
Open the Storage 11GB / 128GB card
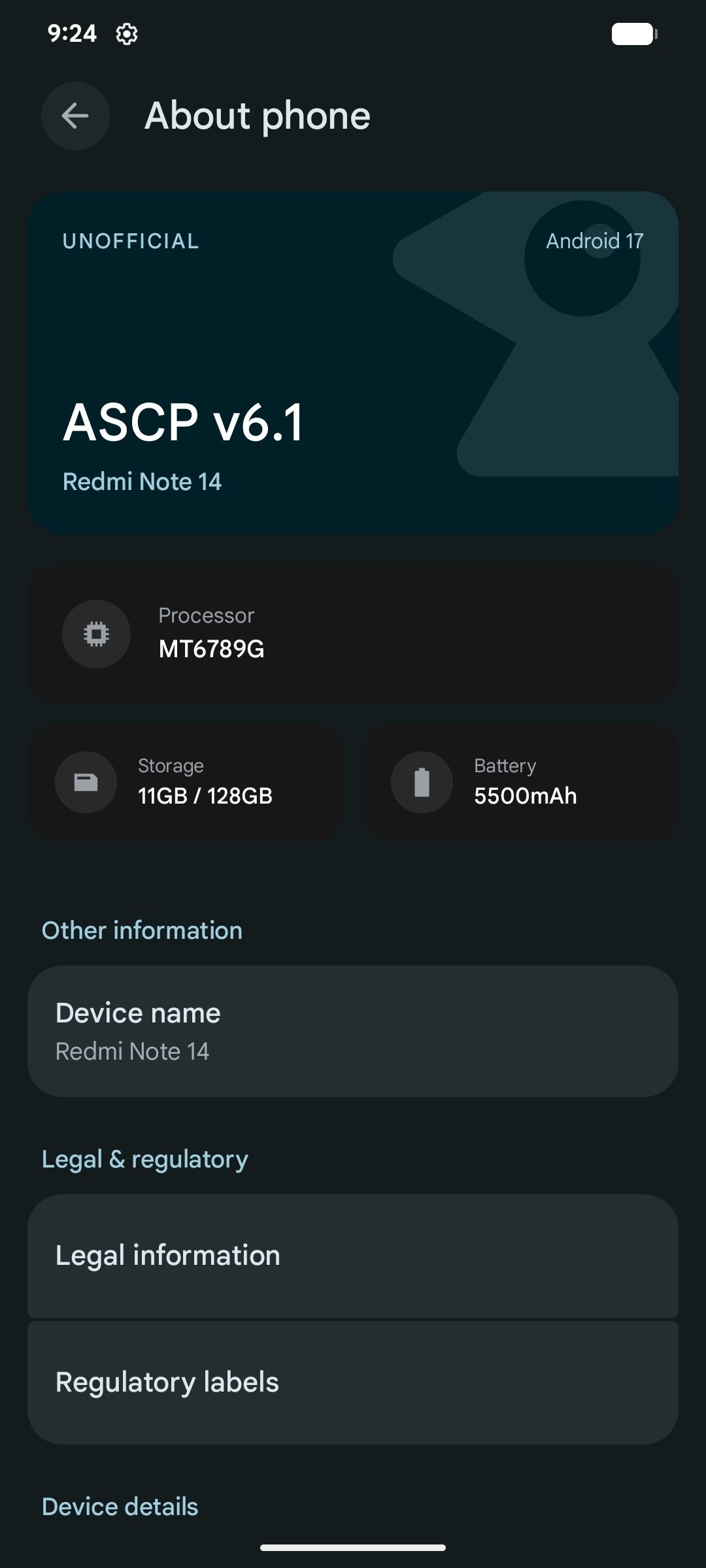coord(185,782)
